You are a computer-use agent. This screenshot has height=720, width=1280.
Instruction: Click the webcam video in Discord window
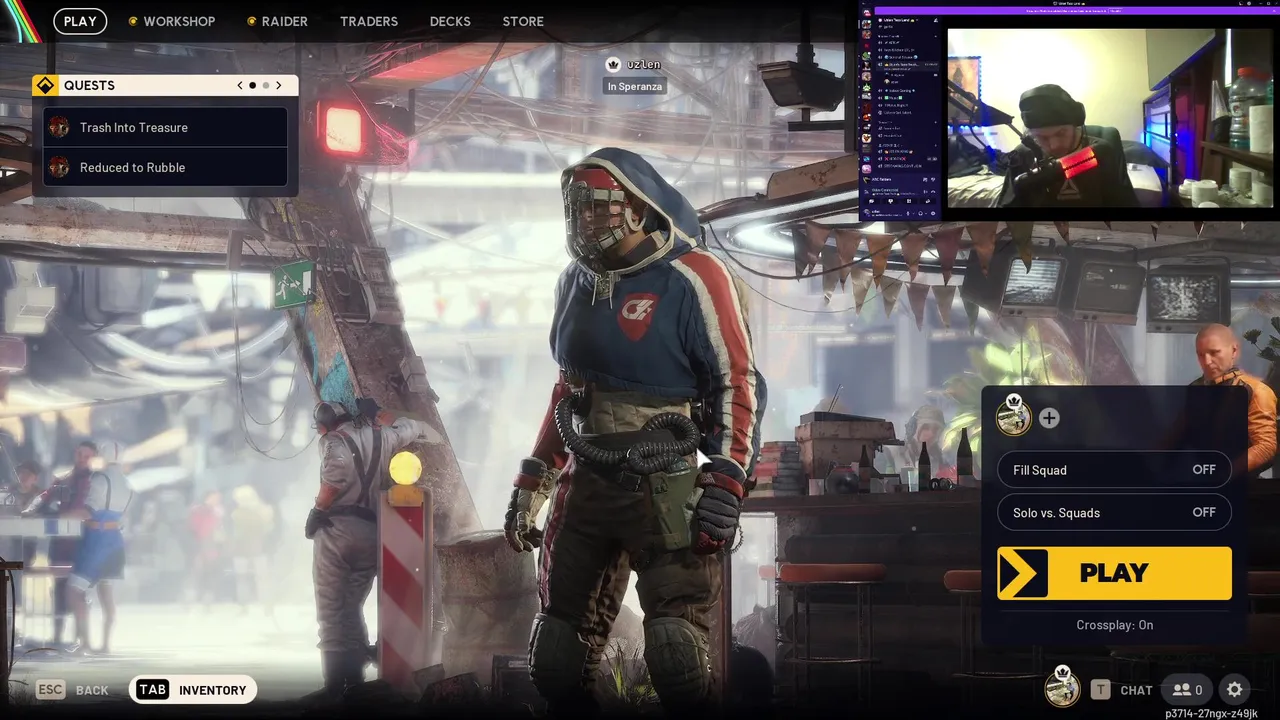[x=1110, y=117]
